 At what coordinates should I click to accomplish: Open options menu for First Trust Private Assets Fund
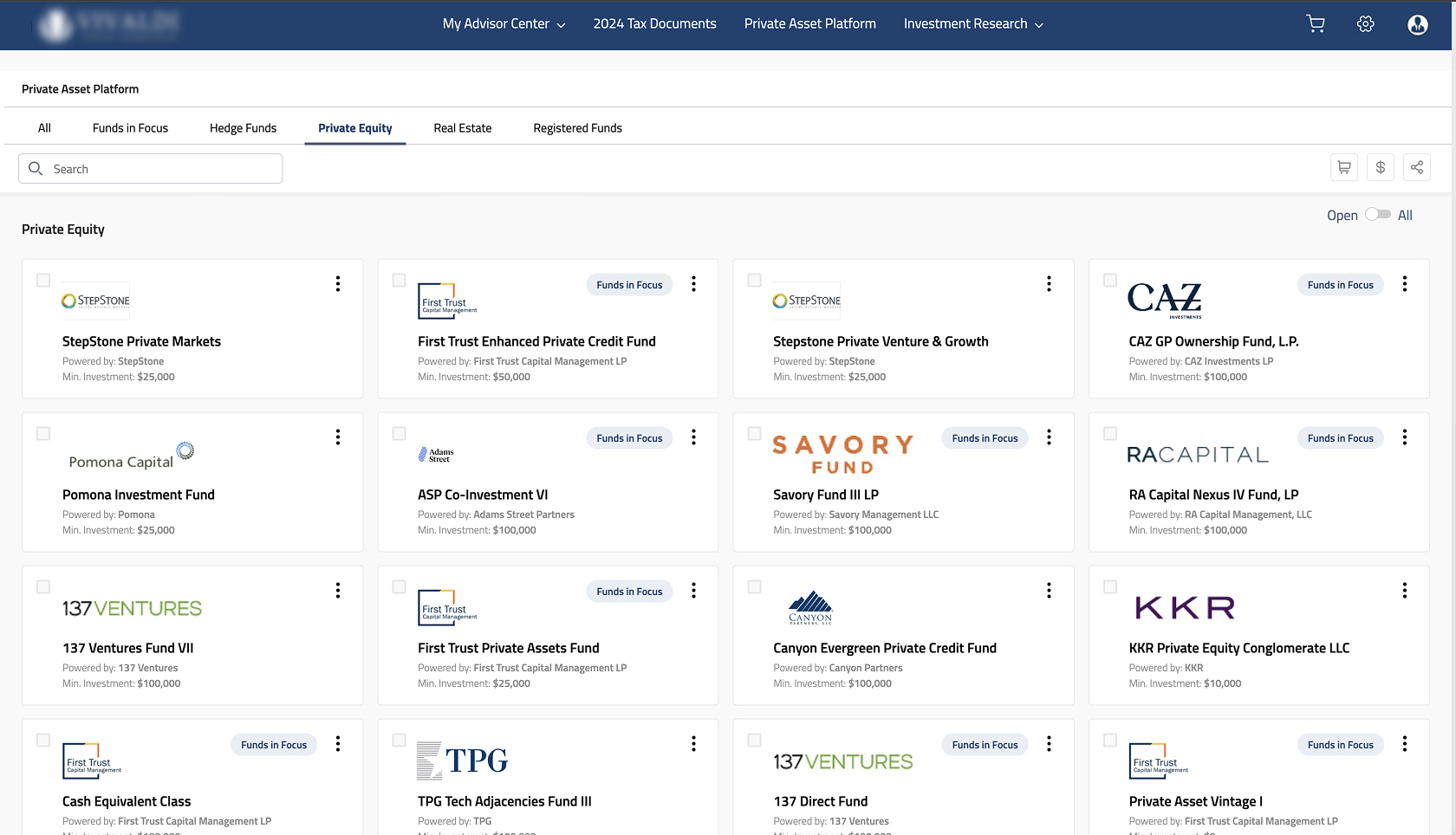(x=693, y=590)
